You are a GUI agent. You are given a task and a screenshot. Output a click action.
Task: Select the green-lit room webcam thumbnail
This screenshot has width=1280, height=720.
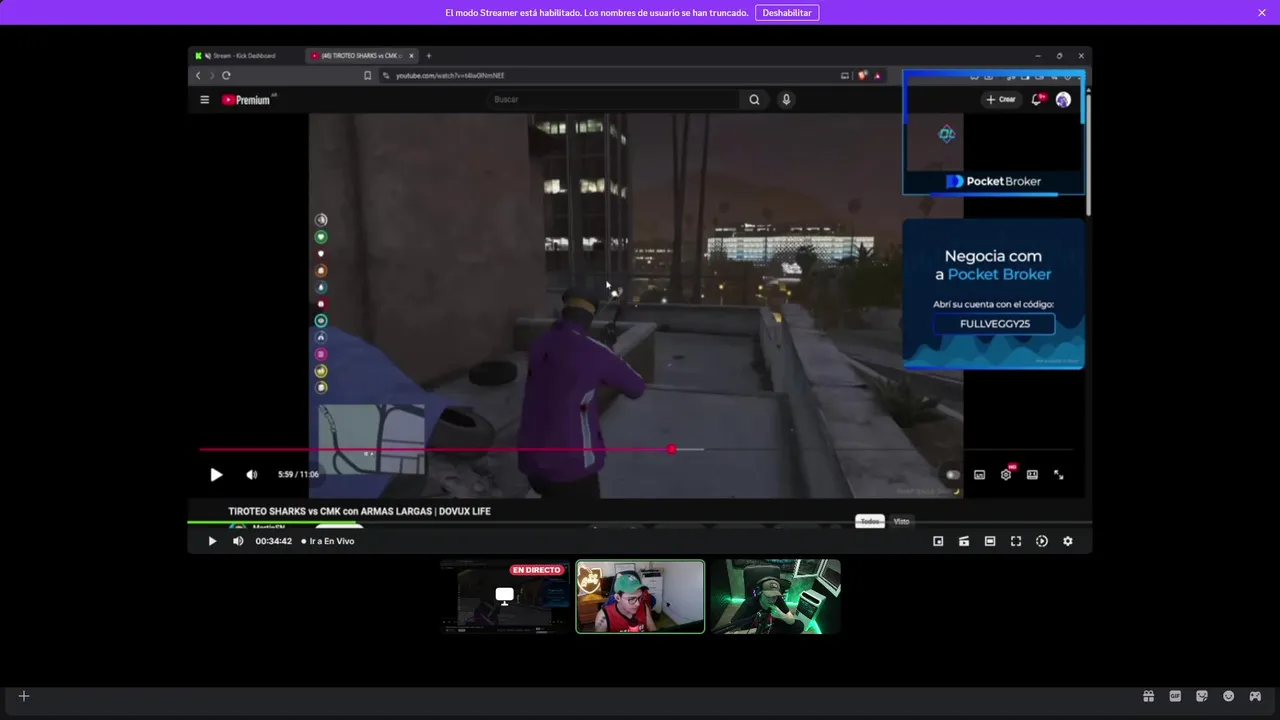(x=775, y=596)
